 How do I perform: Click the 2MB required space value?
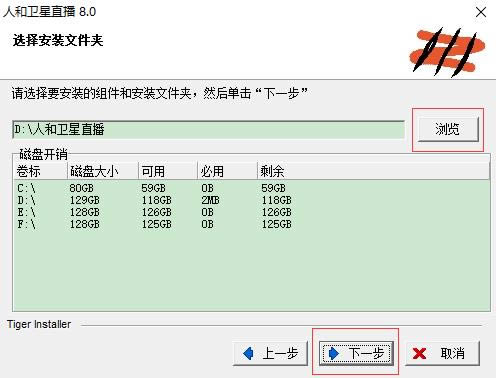210,200
